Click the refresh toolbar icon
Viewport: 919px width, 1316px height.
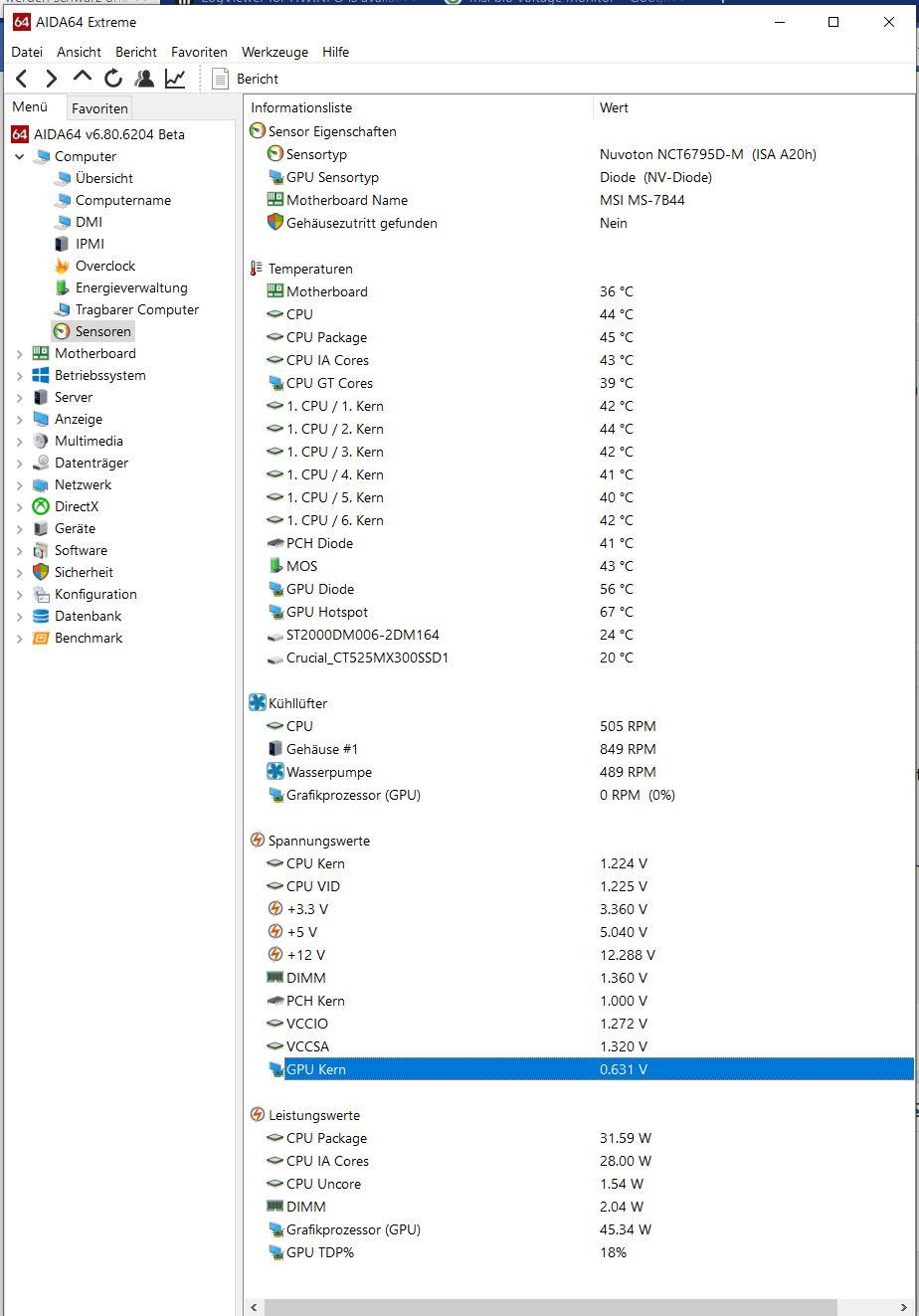coord(113,79)
